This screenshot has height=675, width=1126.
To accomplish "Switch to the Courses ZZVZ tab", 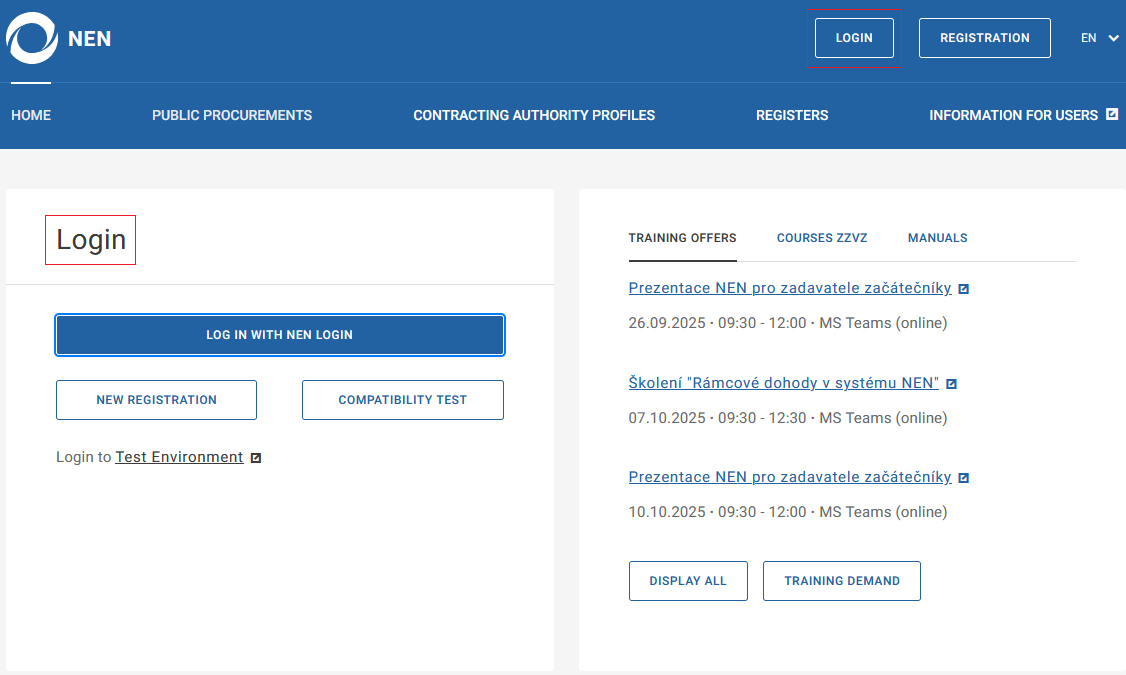I will [822, 238].
